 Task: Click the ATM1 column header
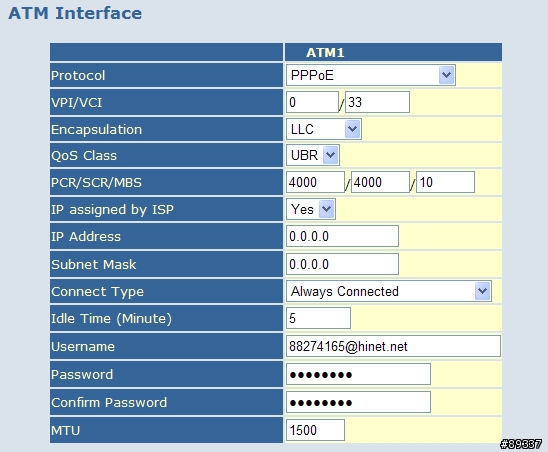click(x=325, y=53)
